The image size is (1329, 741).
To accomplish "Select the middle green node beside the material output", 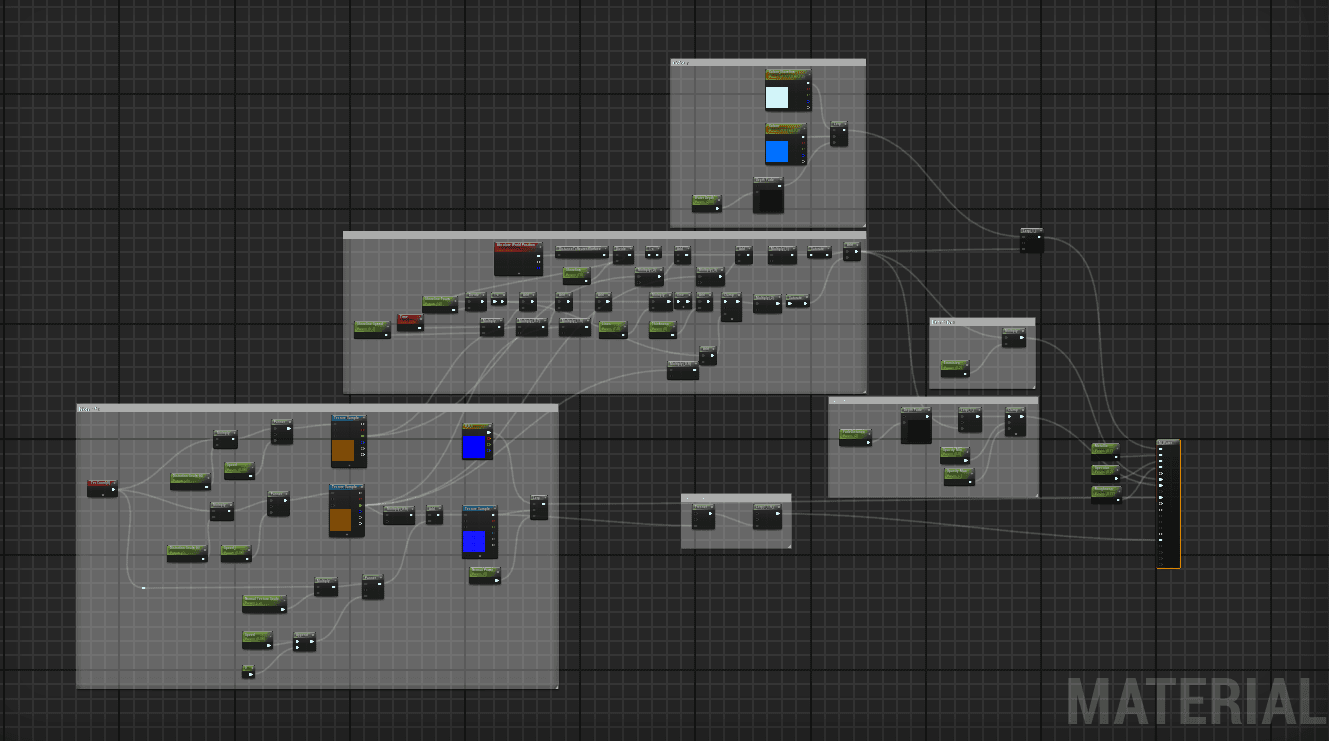I will click(x=1105, y=472).
